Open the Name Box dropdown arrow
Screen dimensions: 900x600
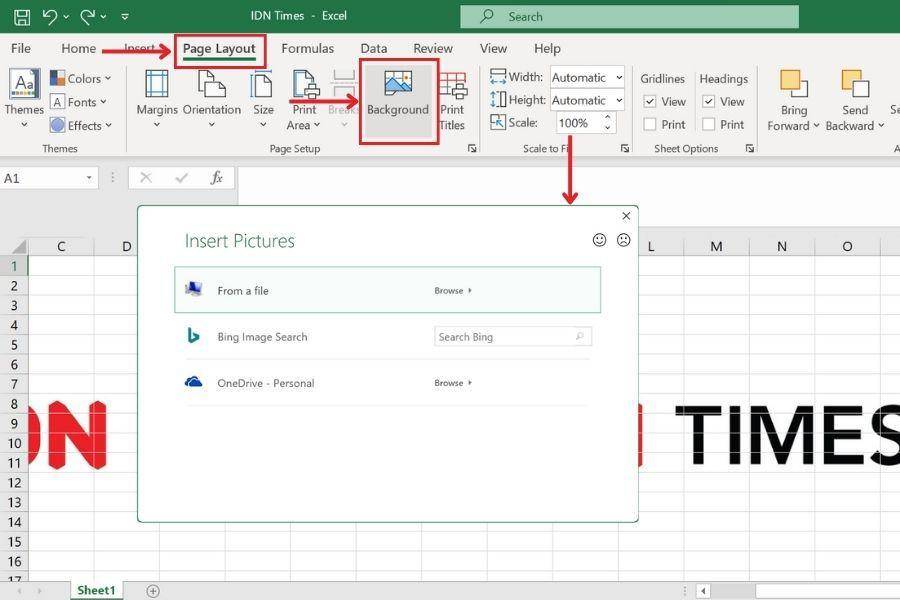89,179
